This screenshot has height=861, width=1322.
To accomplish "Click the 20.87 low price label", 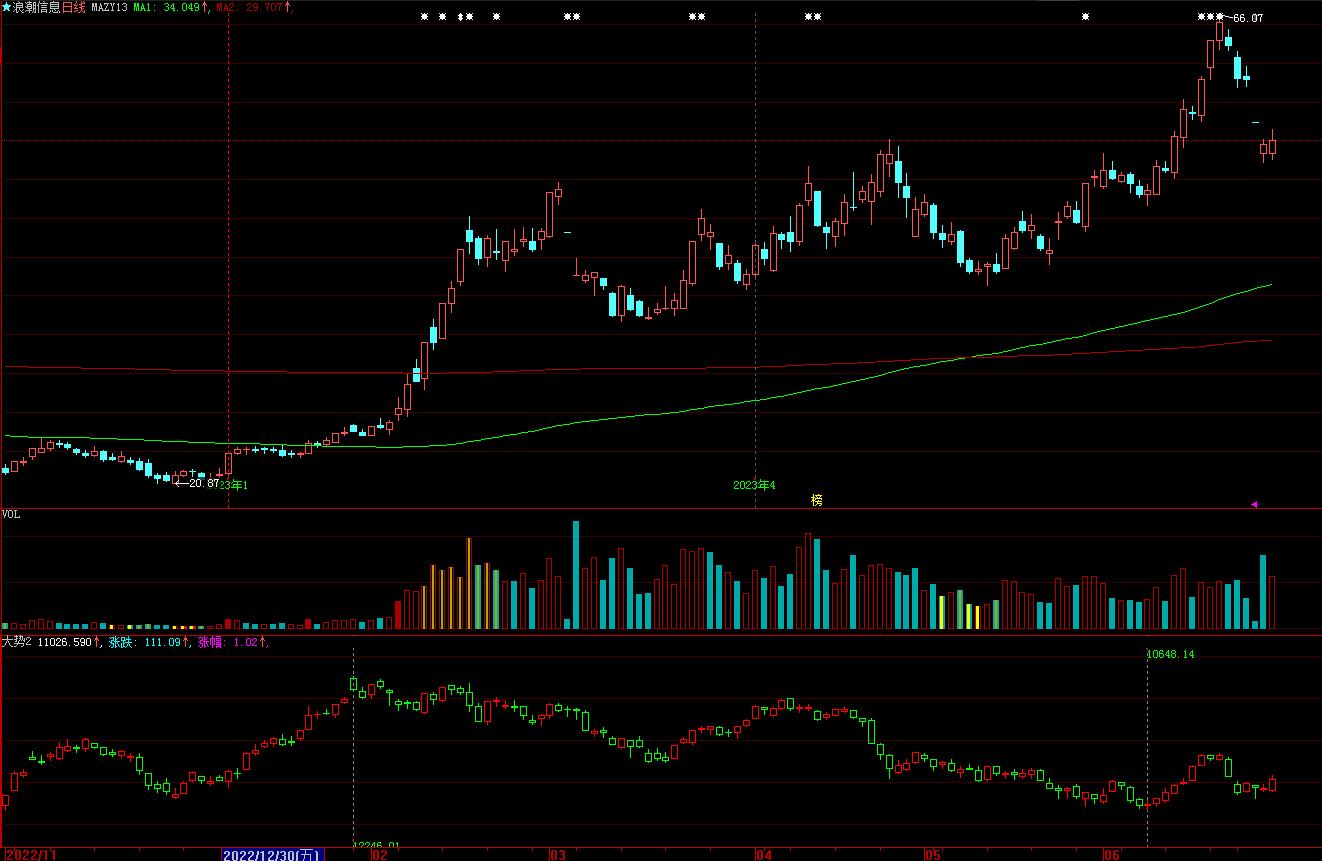I will coord(203,483).
